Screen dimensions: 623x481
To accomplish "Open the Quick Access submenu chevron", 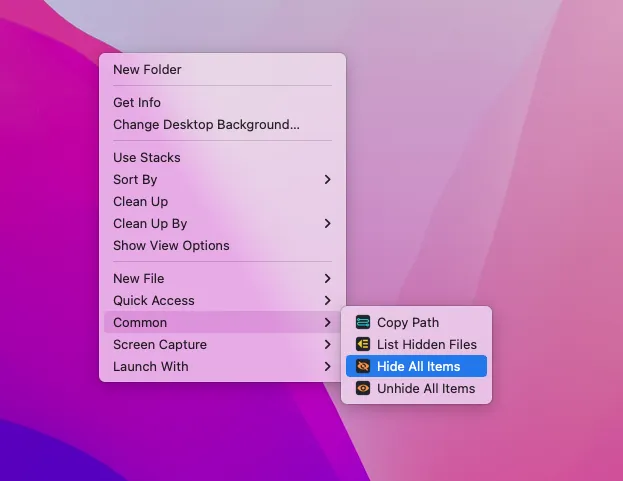I will click(x=327, y=301).
